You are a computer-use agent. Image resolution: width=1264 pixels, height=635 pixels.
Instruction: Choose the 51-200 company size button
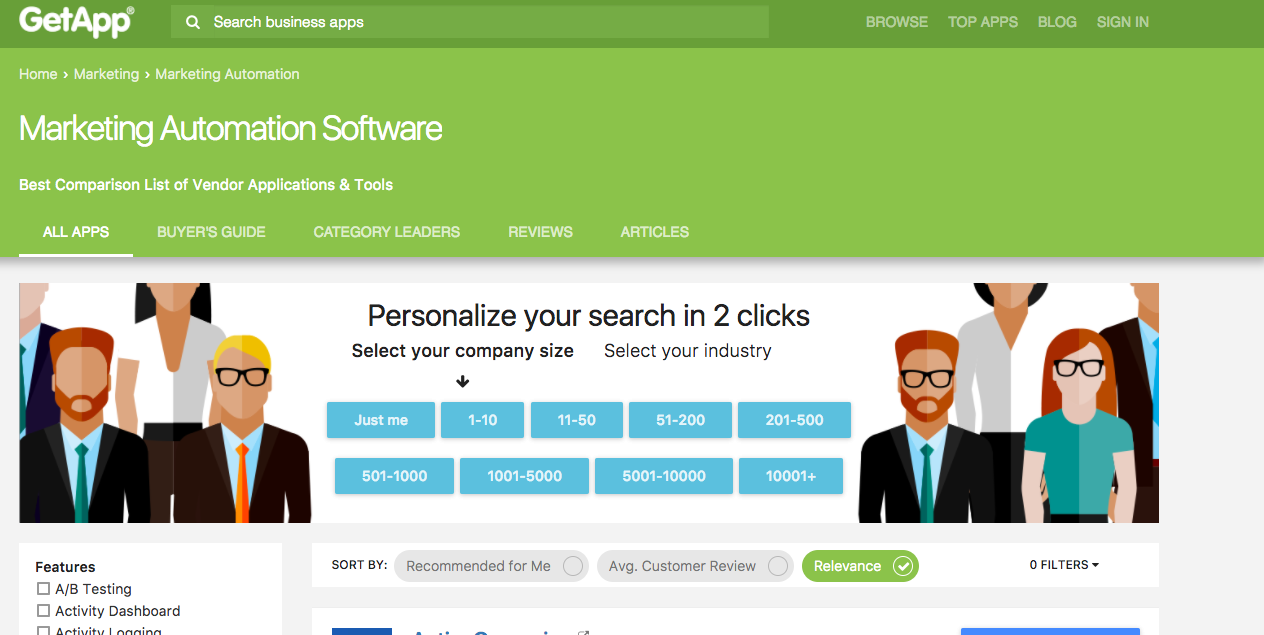(680, 420)
